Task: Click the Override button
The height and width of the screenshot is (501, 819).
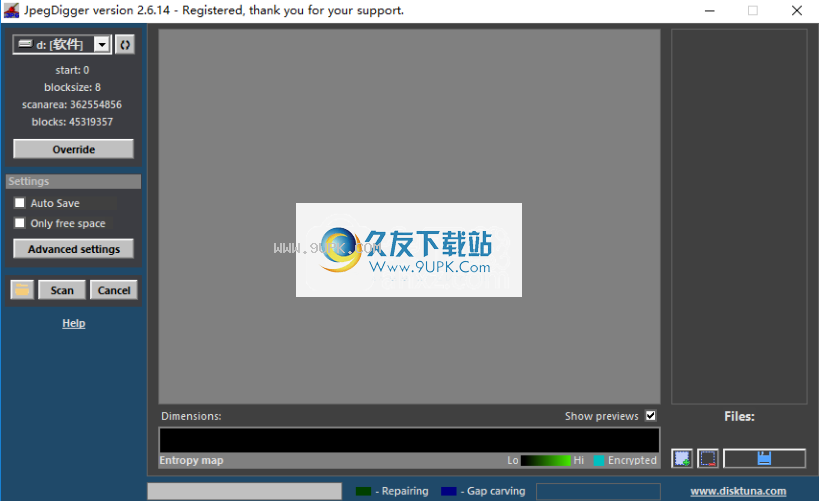Action: [x=73, y=149]
